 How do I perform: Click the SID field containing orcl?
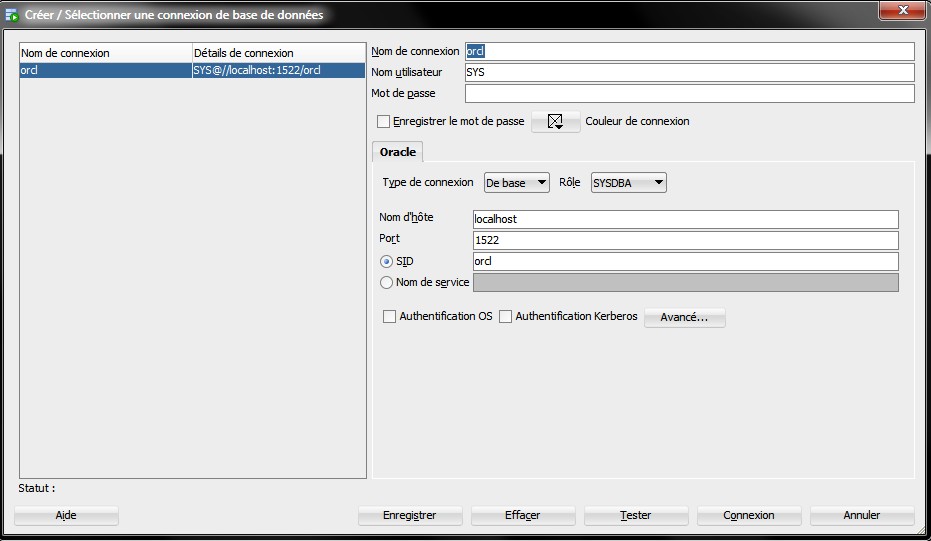point(686,261)
